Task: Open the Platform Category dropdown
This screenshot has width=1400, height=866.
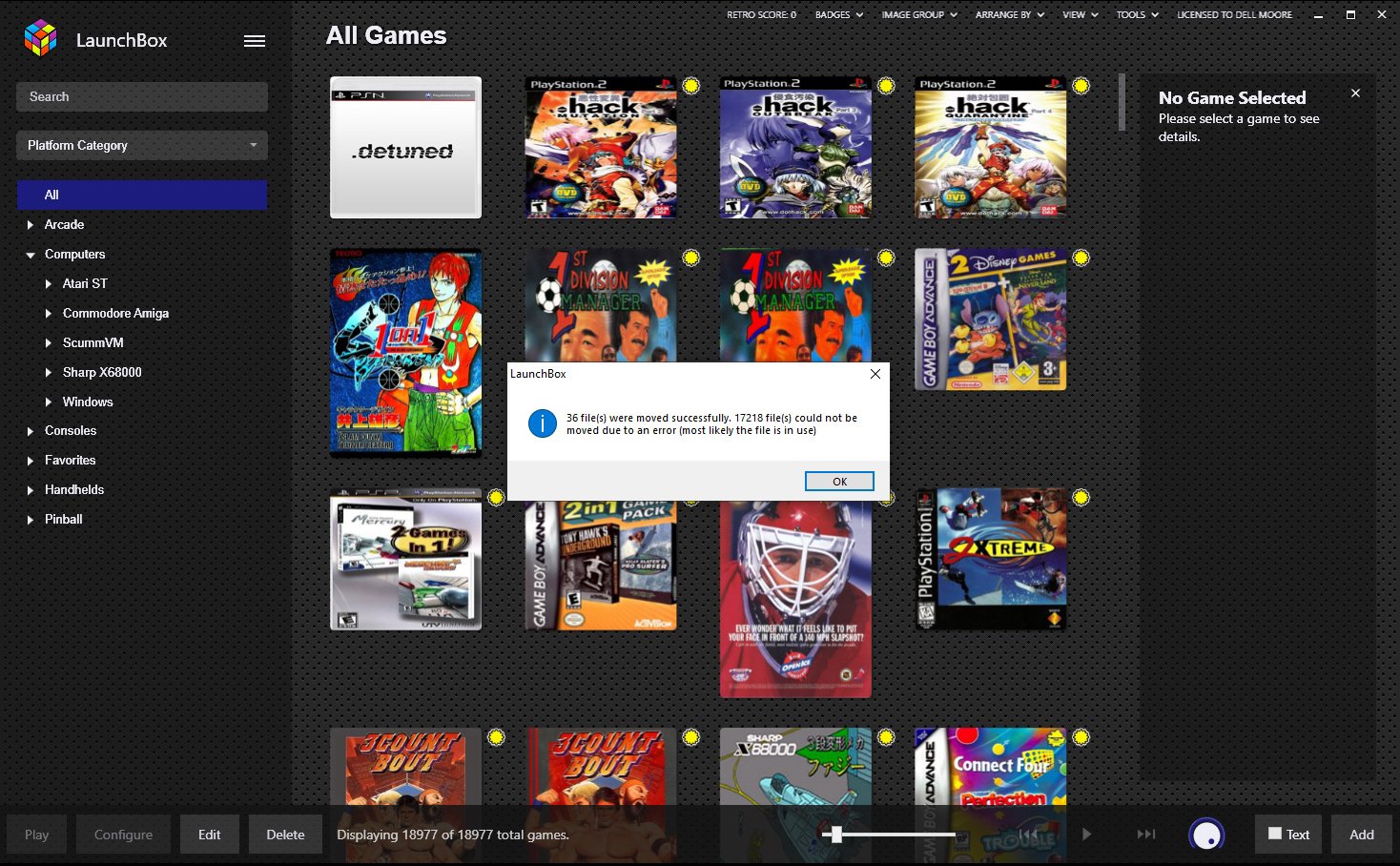Action: click(x=142, y=145)
